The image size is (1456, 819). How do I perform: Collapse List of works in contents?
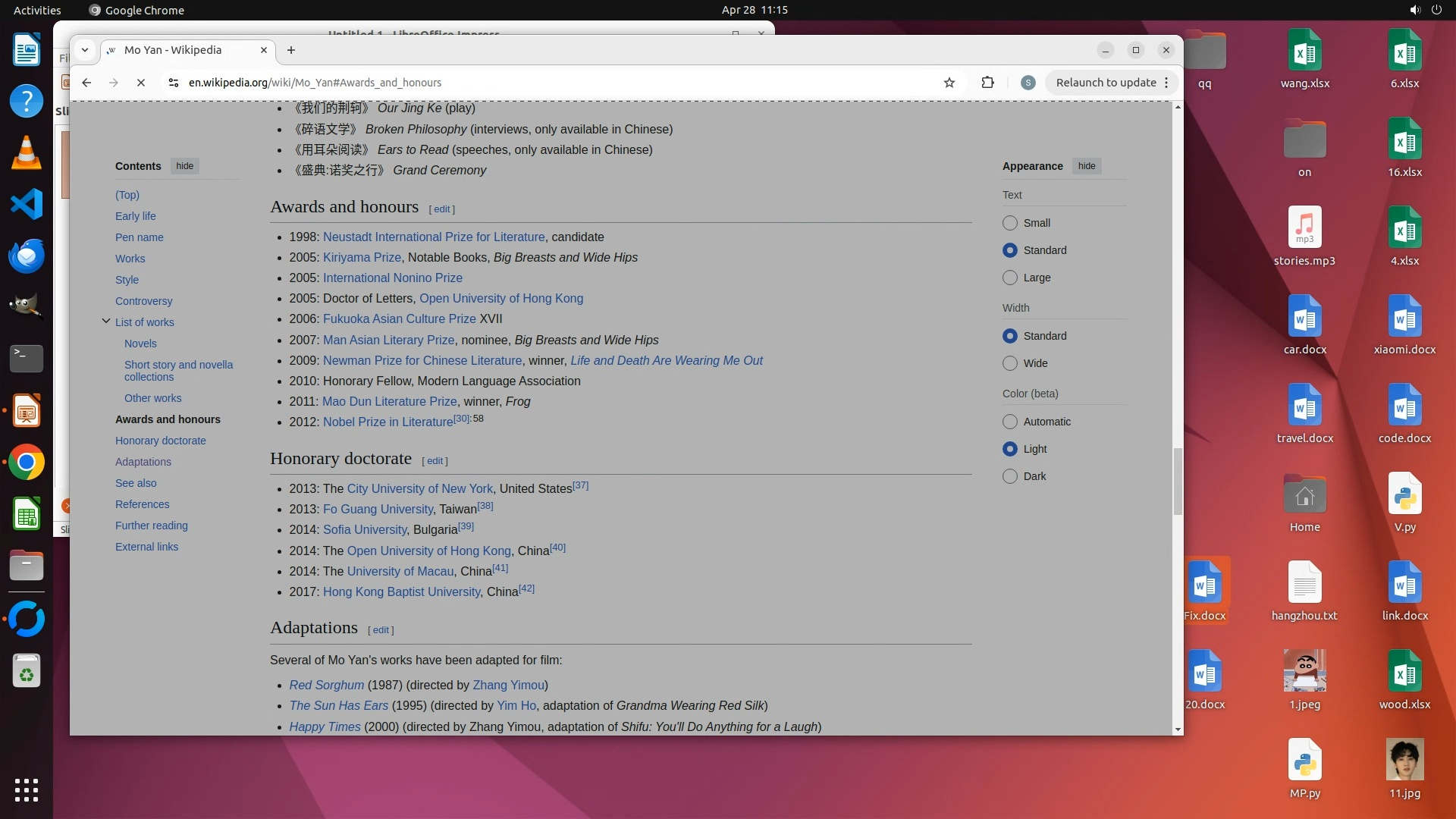(x=106, y=322)
